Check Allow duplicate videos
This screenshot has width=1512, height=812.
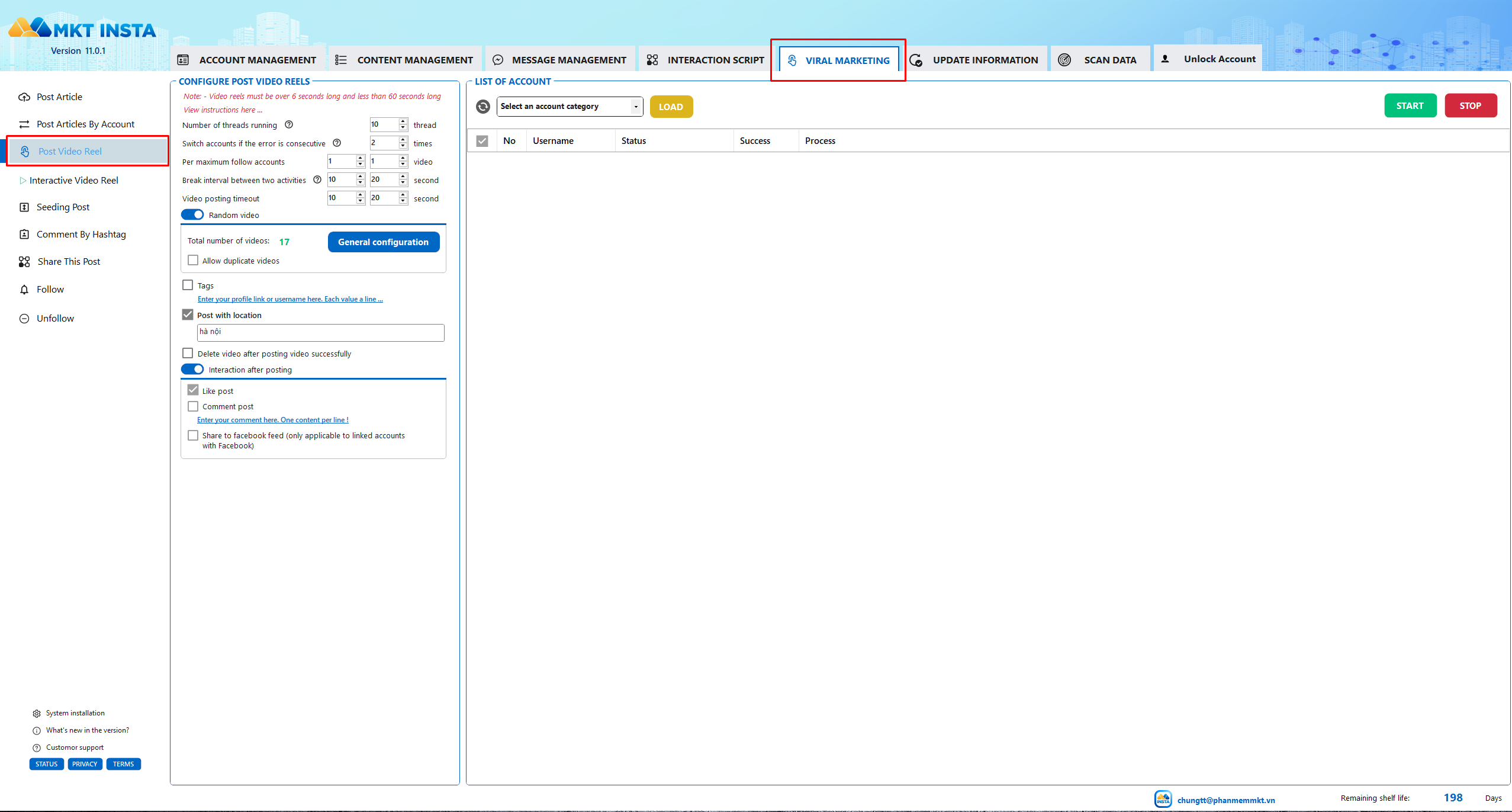point(193,260)
